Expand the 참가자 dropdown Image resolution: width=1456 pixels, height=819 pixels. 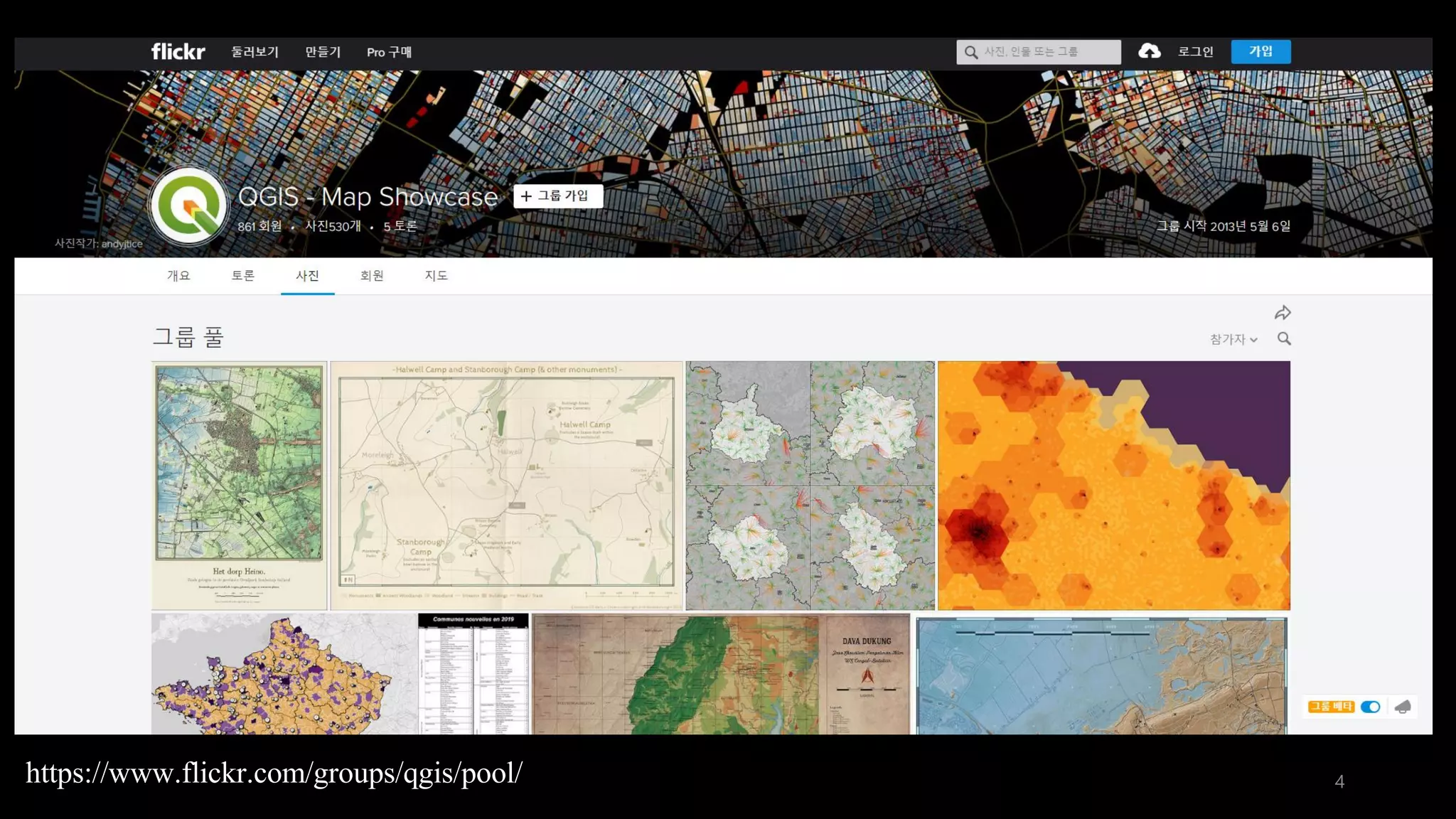coord(1233,340)
